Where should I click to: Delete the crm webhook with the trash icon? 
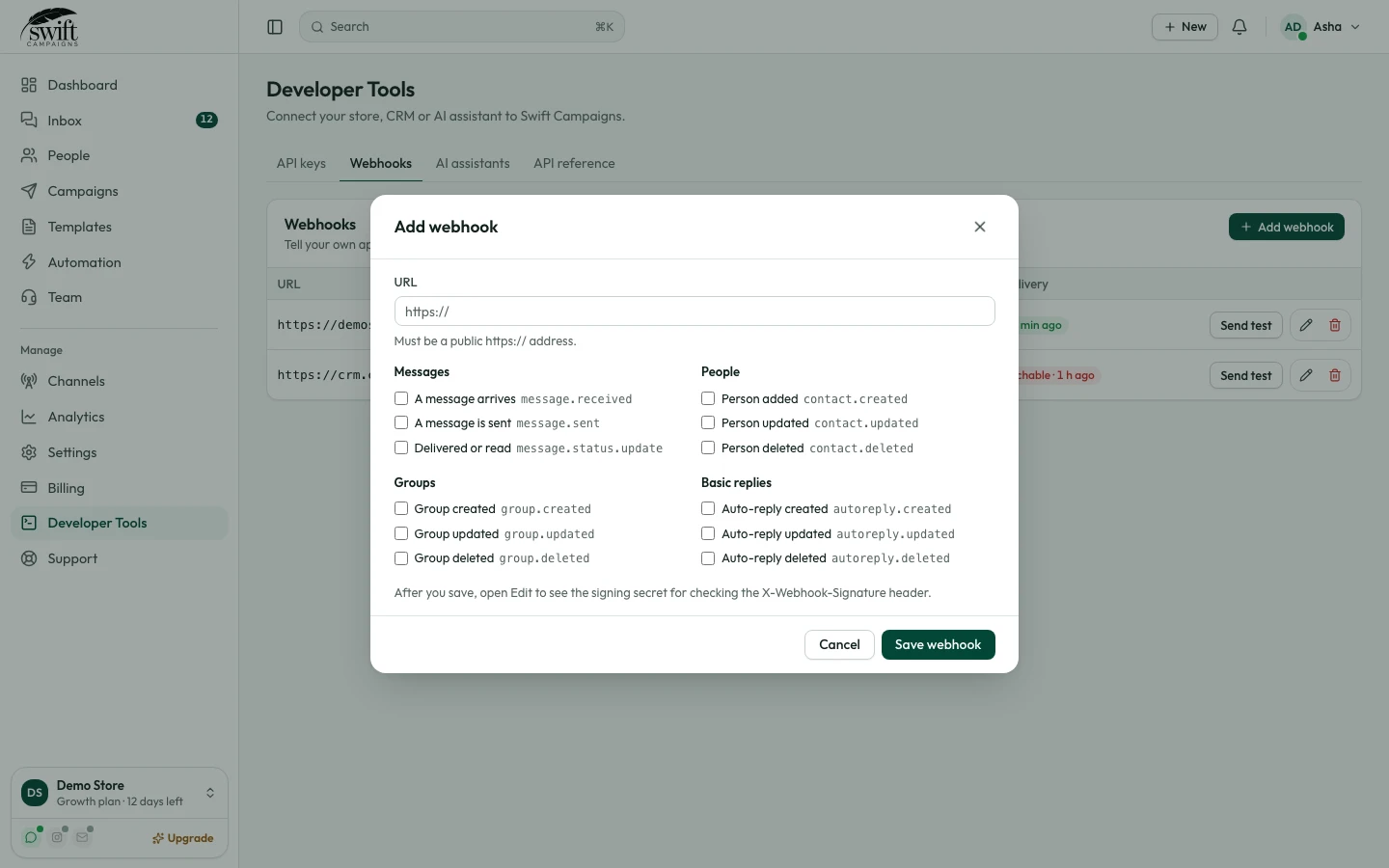1335,375
